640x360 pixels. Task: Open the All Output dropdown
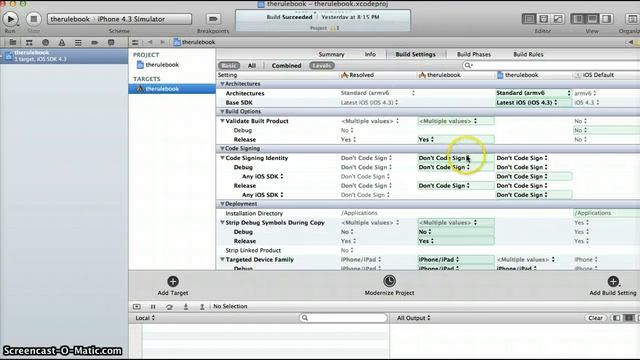[x=414, y=318]
